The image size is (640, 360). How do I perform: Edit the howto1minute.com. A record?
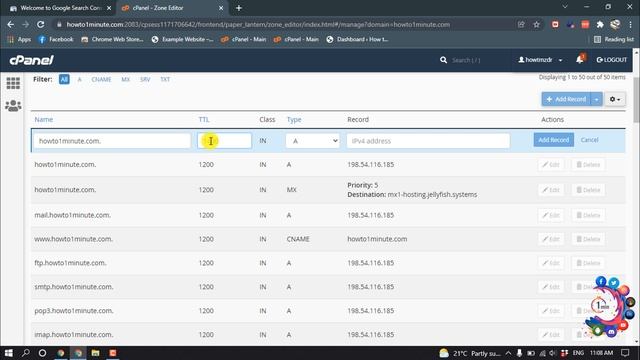[551, 165]
